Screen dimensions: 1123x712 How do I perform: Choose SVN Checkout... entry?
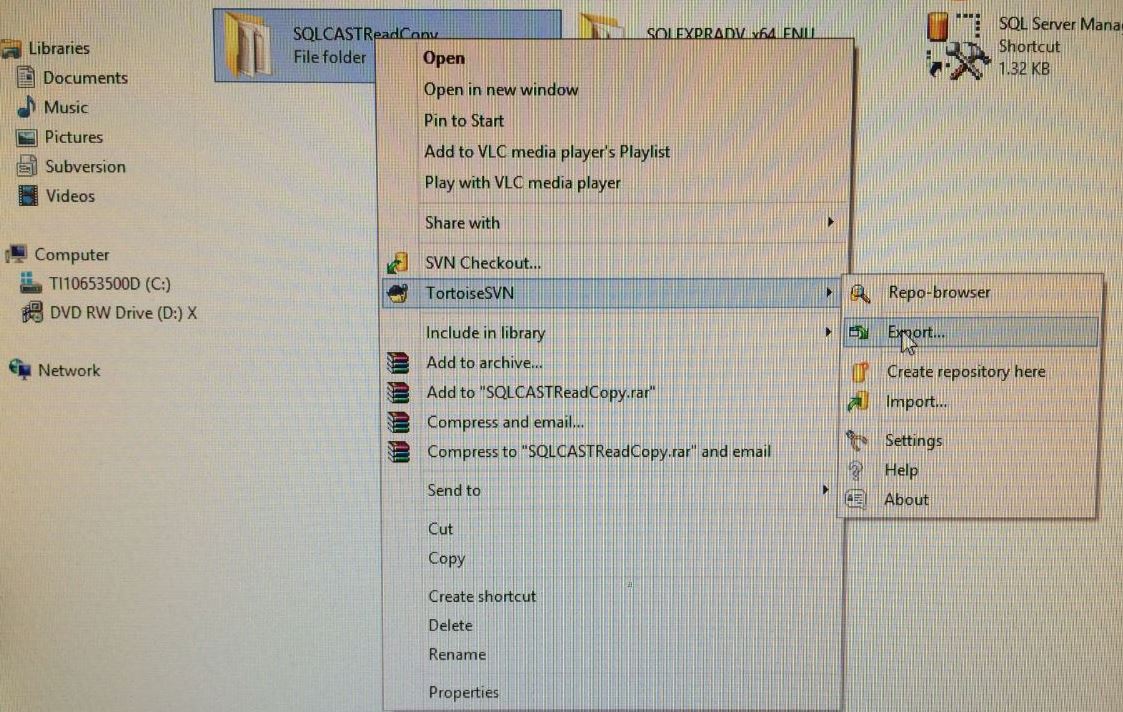click(483, 263)
